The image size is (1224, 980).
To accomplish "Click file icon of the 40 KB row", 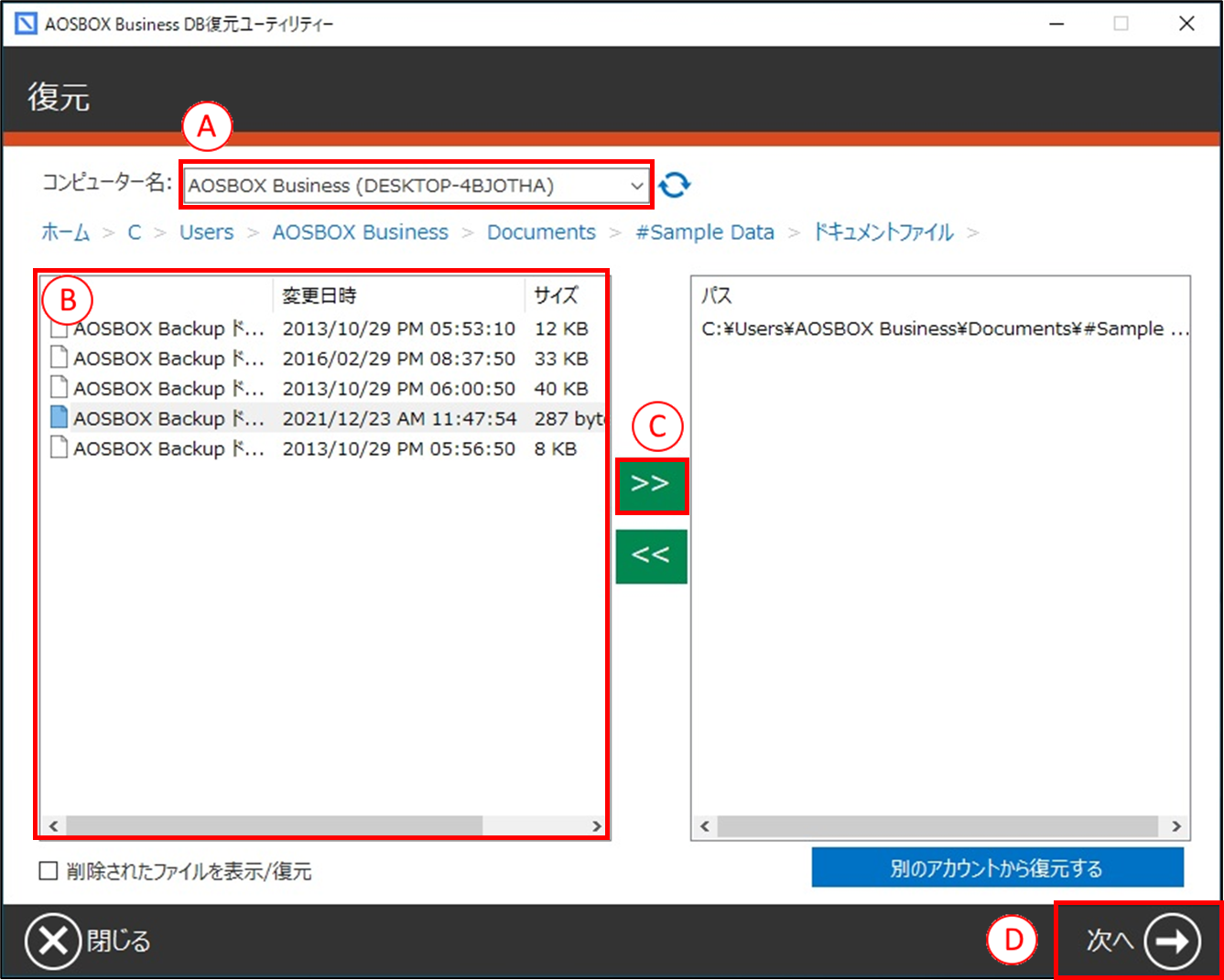I will 59,389.
